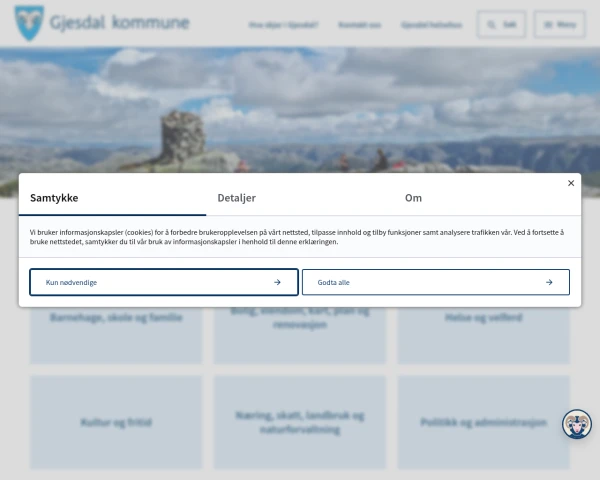
Task: Click the Gjesdal kommune site title
Action: pyautogui.click(x=119, y=23)
